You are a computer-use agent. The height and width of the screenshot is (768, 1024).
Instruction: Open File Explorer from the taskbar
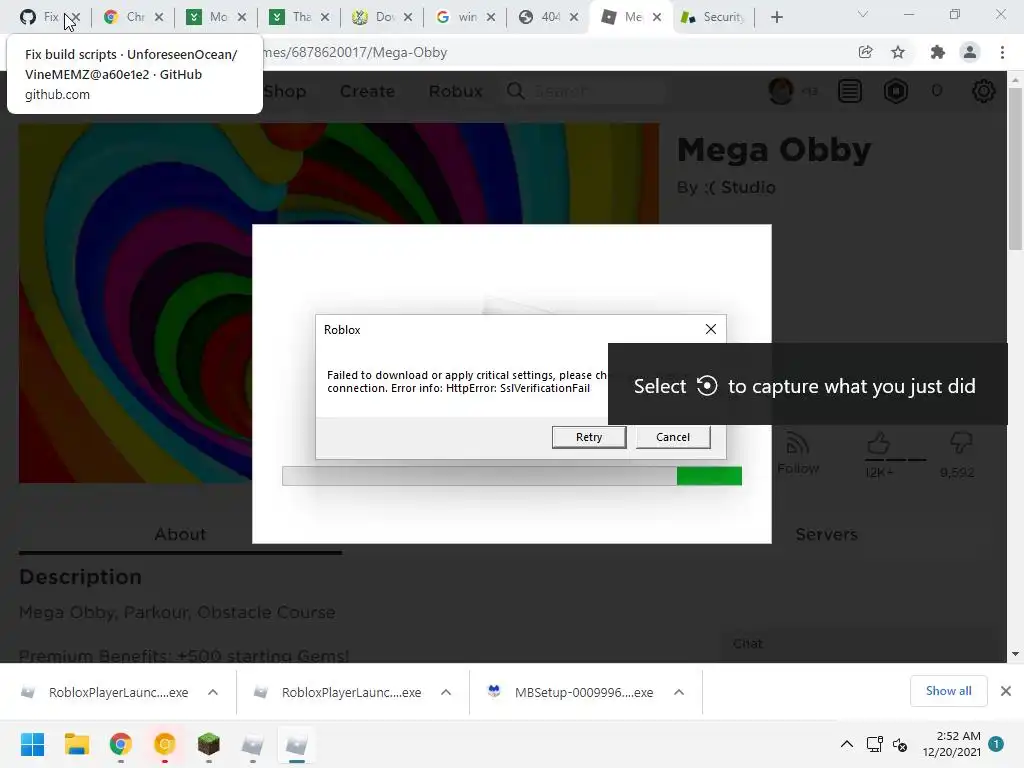click(x=76, y=744)
